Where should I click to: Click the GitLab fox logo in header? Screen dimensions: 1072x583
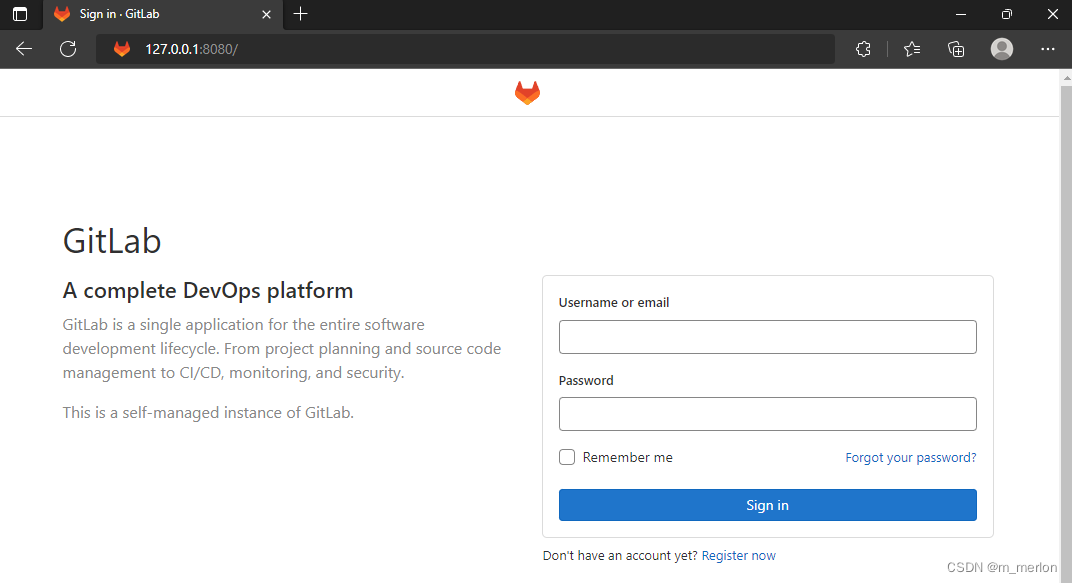coord(527,92)
